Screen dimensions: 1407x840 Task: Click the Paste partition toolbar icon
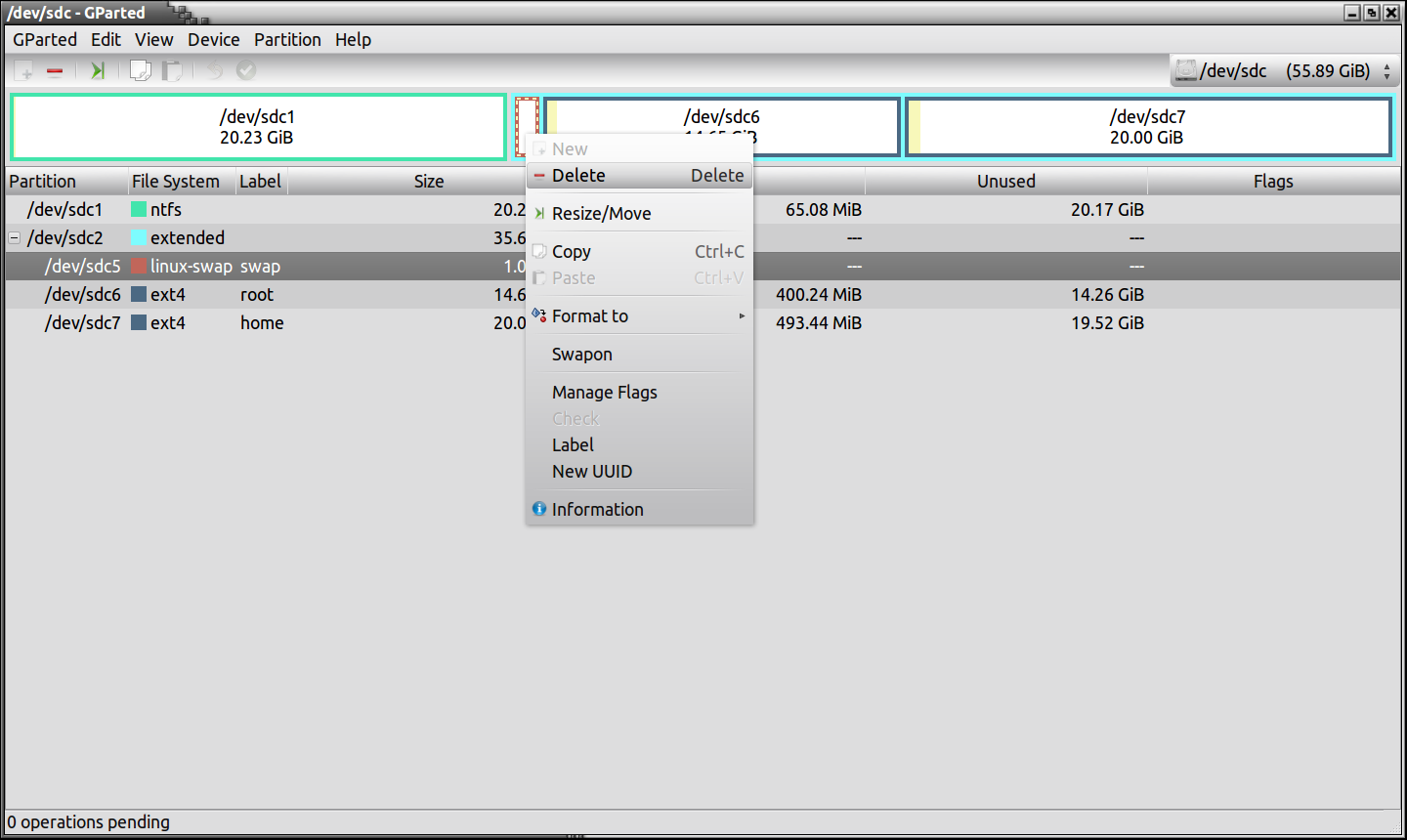[172, 70]
